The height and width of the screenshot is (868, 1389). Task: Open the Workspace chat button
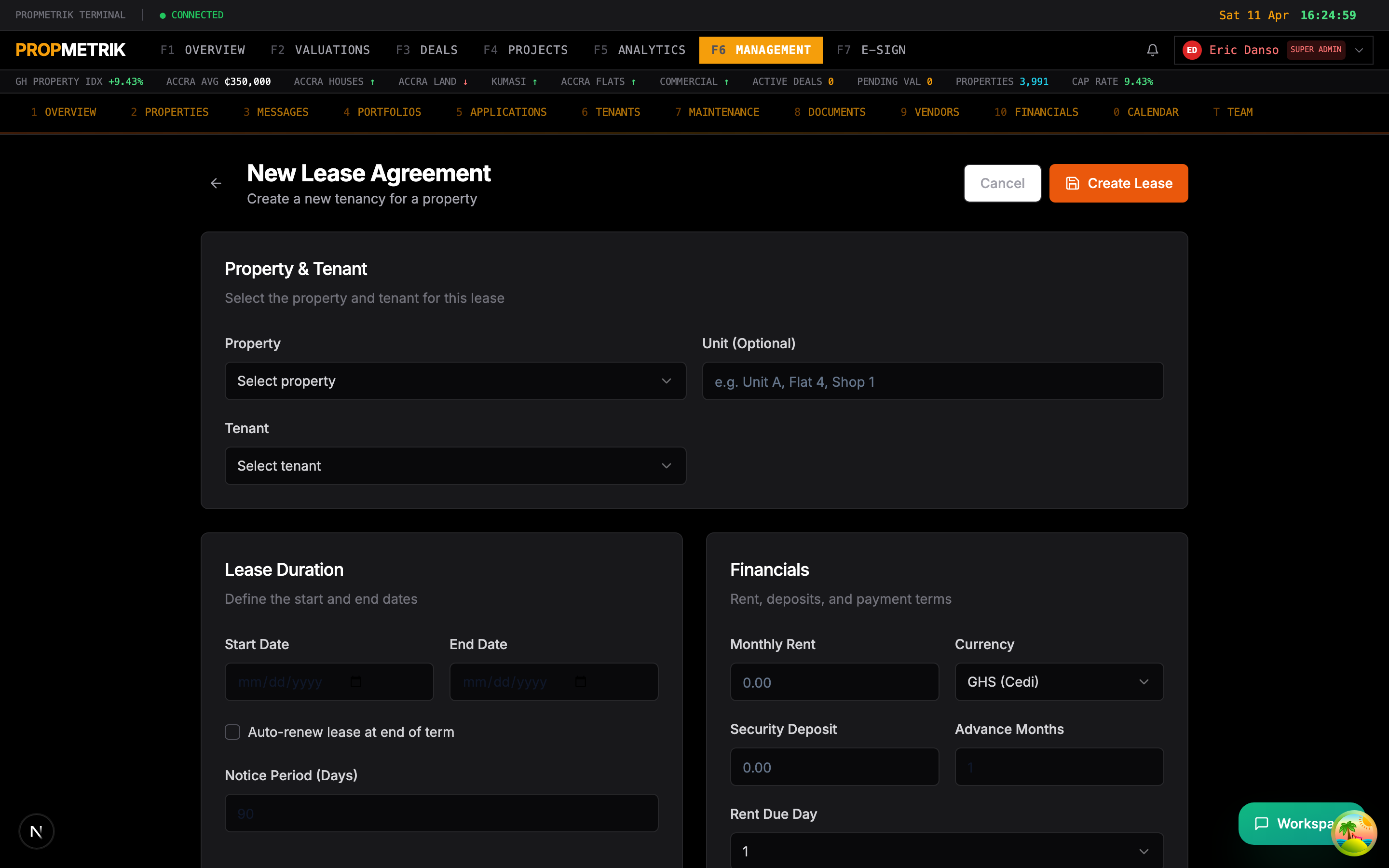[1294, 823]
